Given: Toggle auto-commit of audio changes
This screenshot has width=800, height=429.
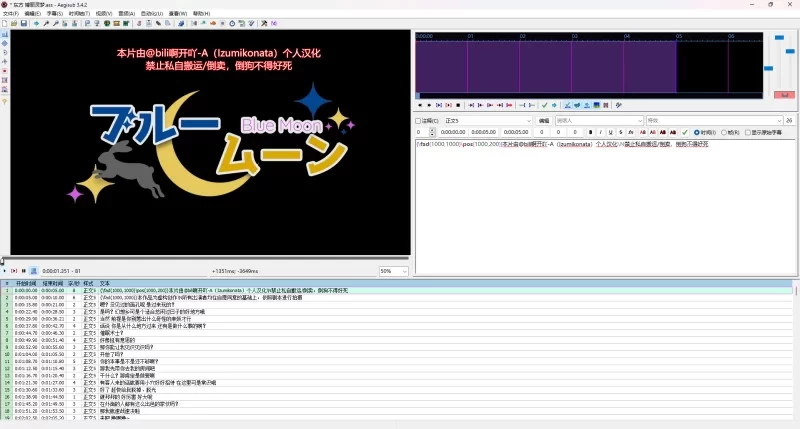Looking at the screenshot, I should (x=567, y=105).
